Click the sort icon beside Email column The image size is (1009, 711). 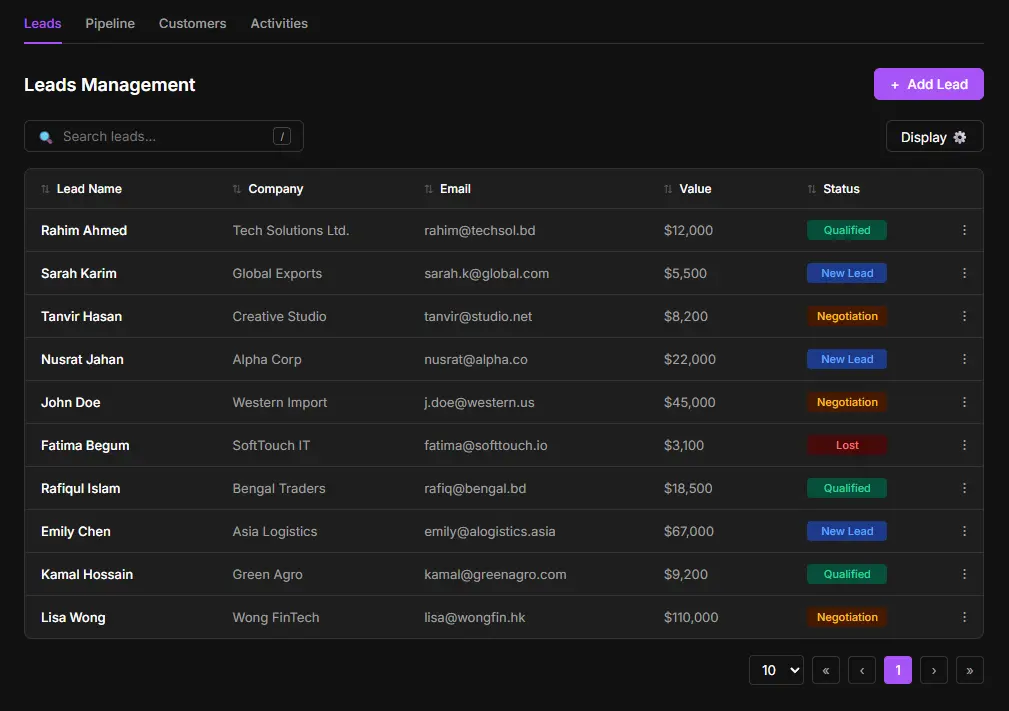tap(430, 188)
